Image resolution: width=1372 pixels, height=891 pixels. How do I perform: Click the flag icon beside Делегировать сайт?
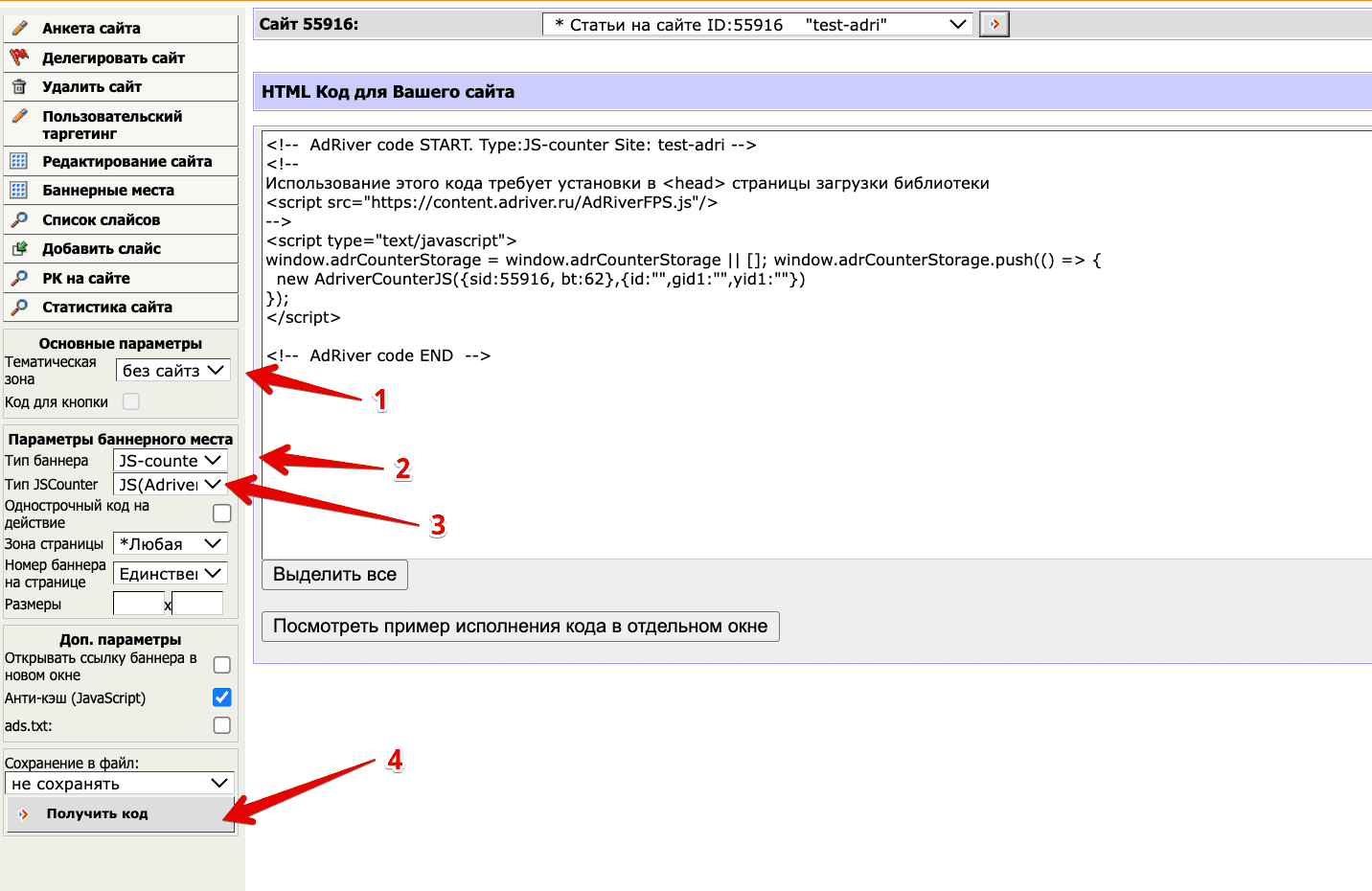point(19,57)
